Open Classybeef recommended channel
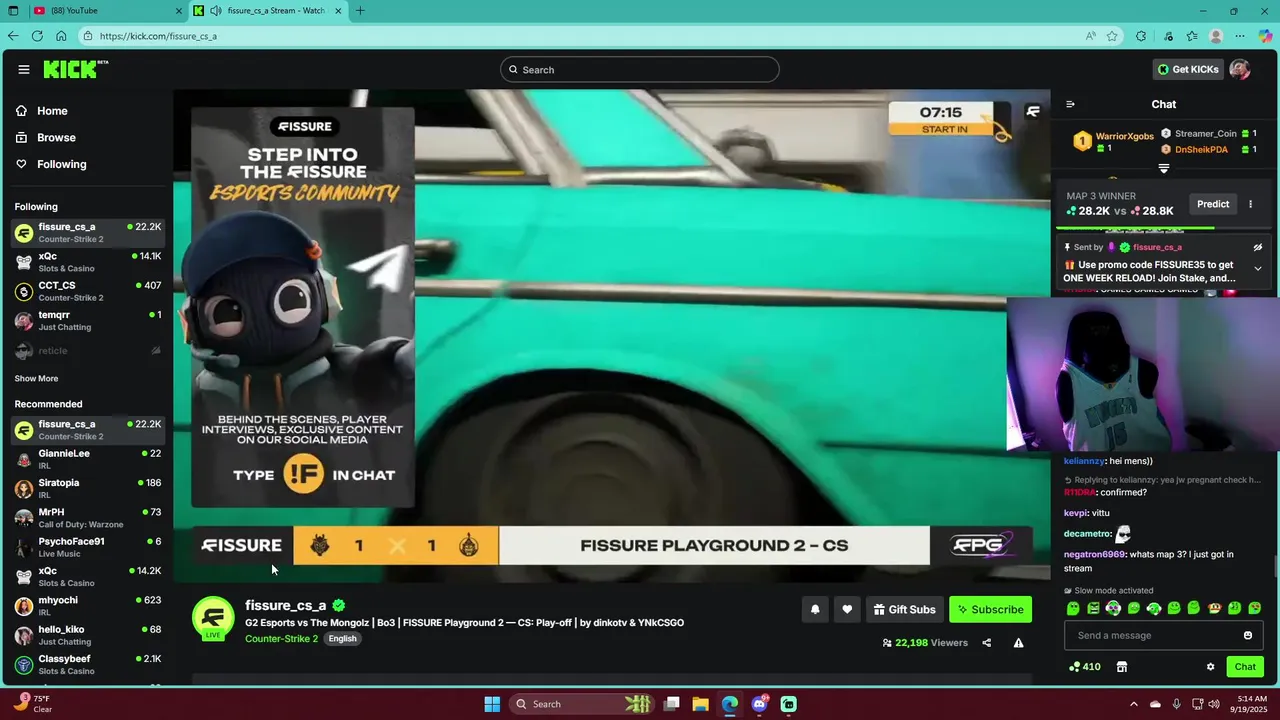This screenshot has height=720, width=1280. [88, 664]
